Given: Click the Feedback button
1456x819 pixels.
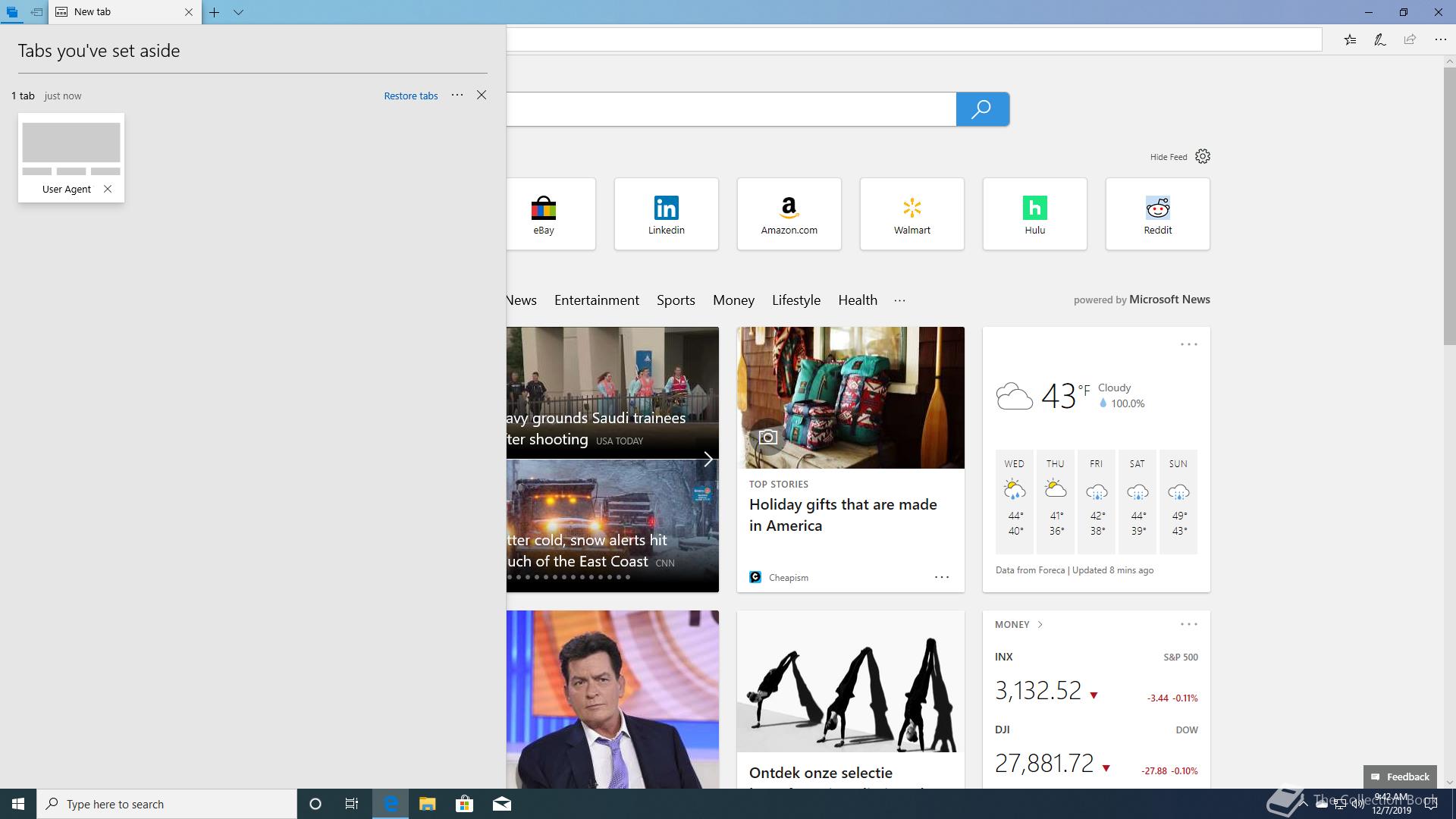Looking at the screenshot, I should (x=1400, y=777).
